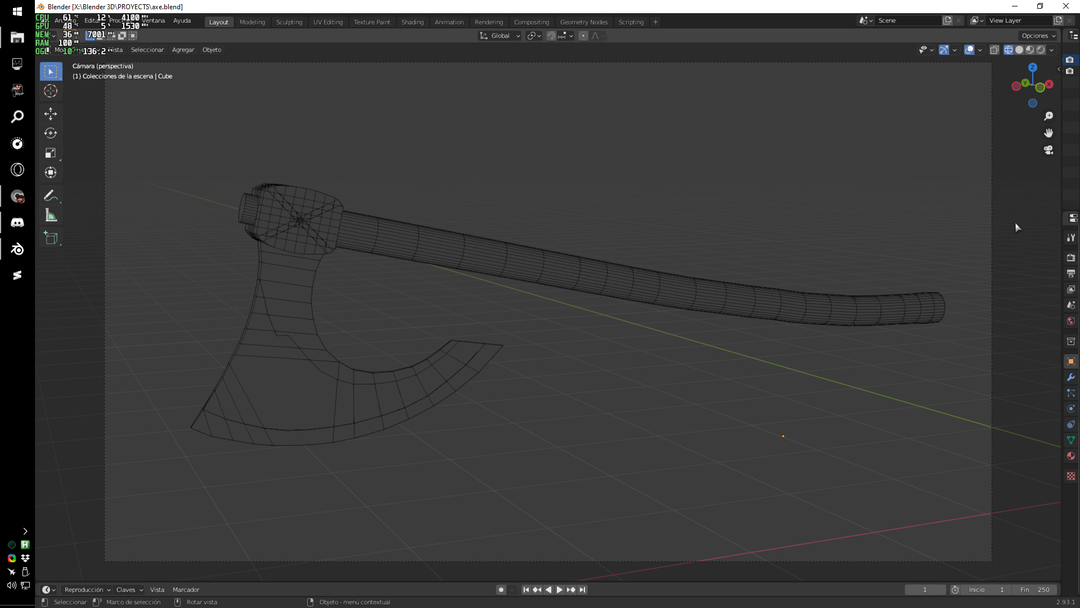Viewport: 1080px width, 608px height.
Task: Open Discord from the Windows taskbar
Action: coord(17,221)
